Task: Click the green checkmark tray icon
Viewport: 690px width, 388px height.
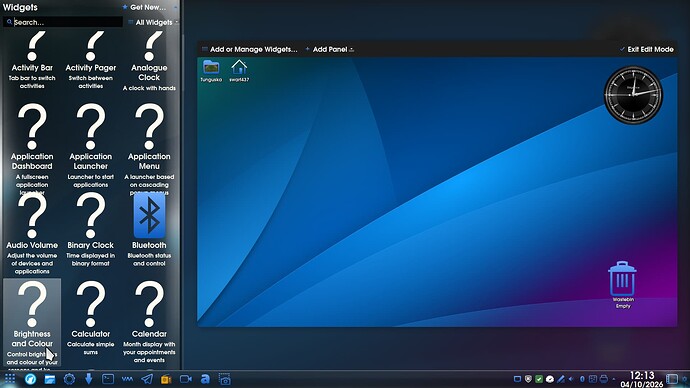Action: click(x=539, y=379)
